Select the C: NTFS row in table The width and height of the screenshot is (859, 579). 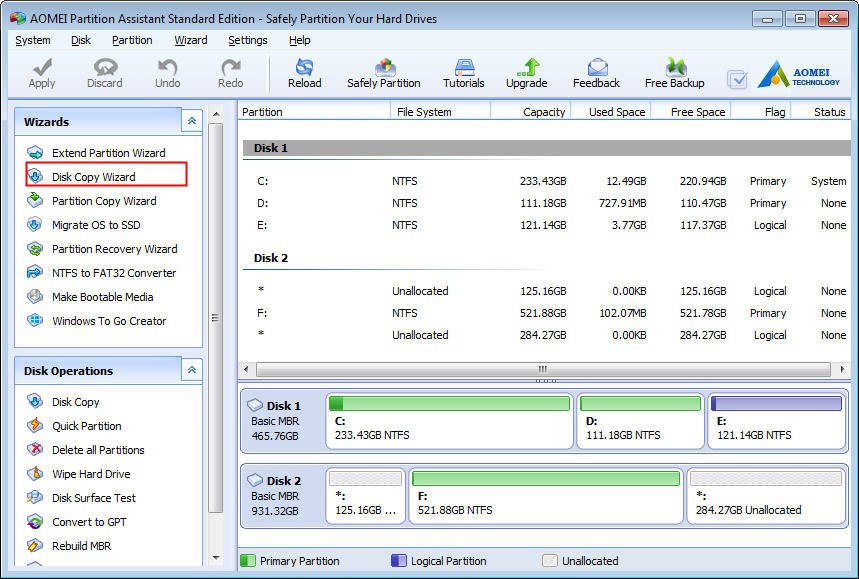pyautogui.click(x=546, y=181)
